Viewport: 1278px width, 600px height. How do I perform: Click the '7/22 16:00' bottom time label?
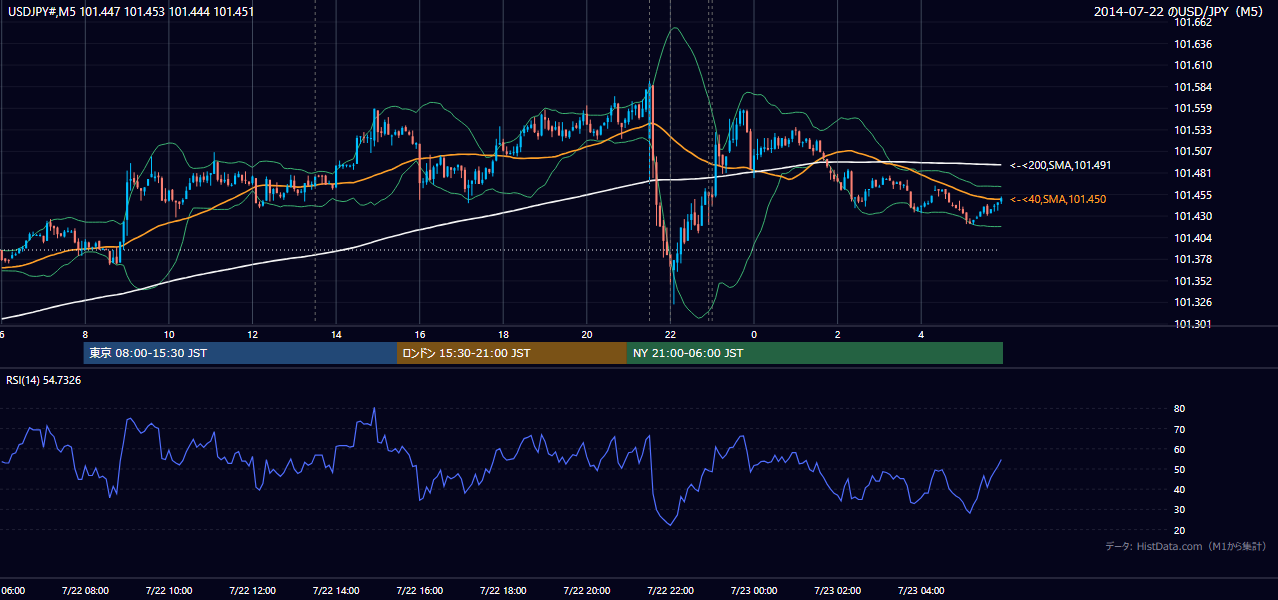coord(420,590)
